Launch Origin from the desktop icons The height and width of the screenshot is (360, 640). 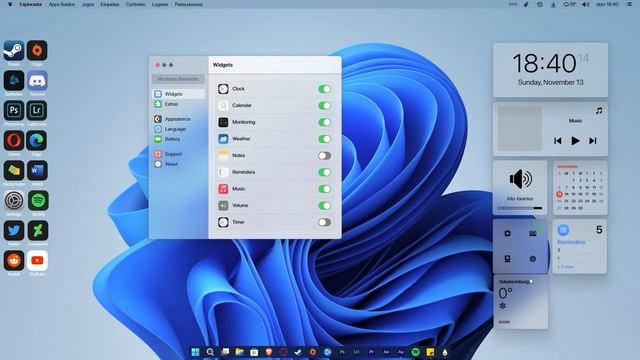(x=37, y=51)
